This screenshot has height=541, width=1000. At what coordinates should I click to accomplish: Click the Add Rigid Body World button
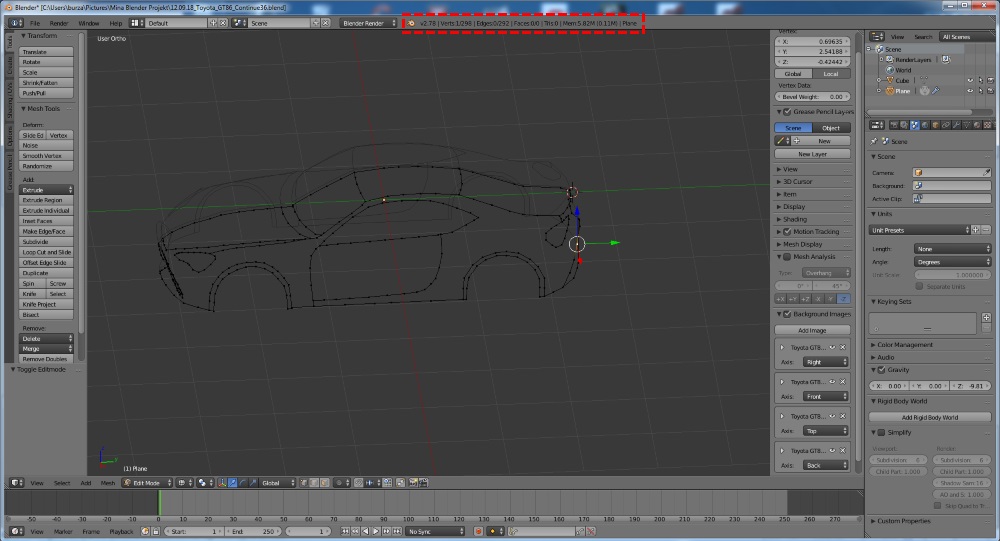(930, 417)
